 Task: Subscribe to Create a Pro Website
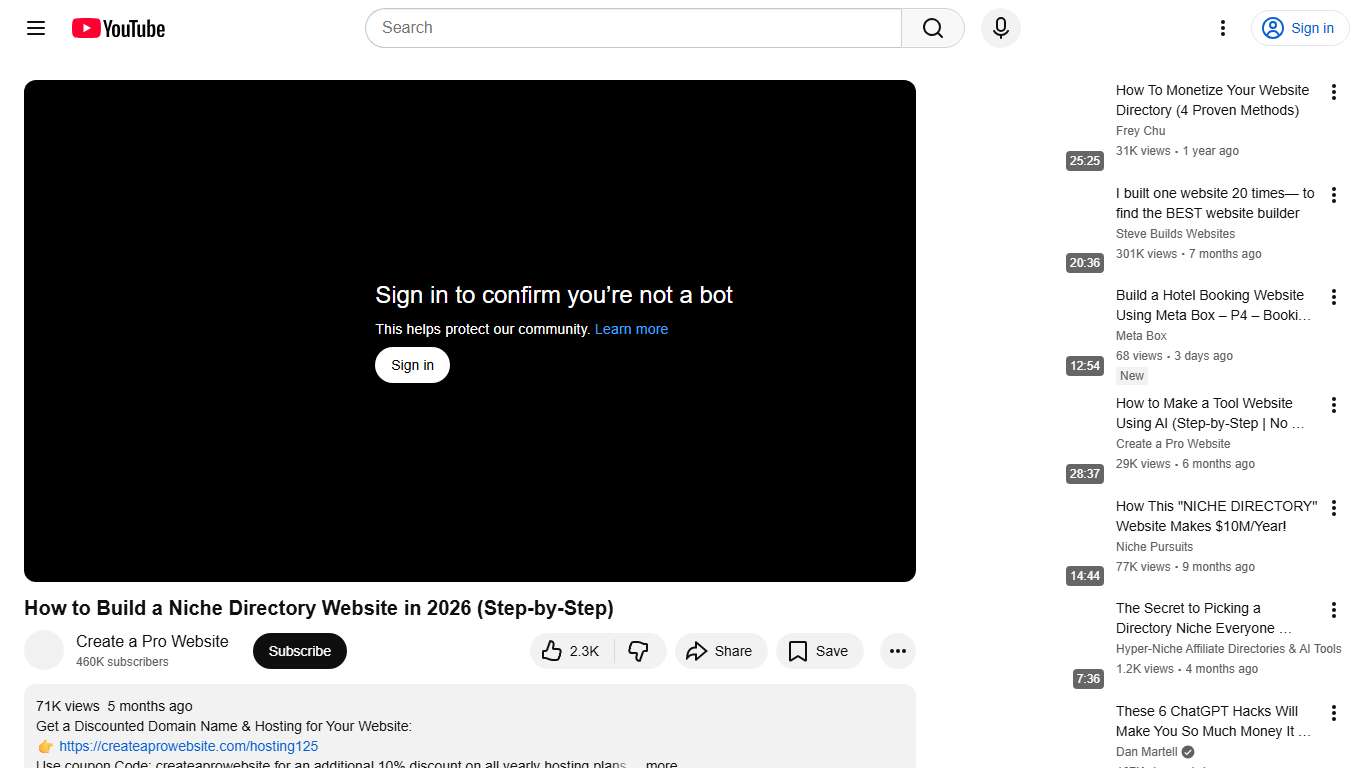299,650
